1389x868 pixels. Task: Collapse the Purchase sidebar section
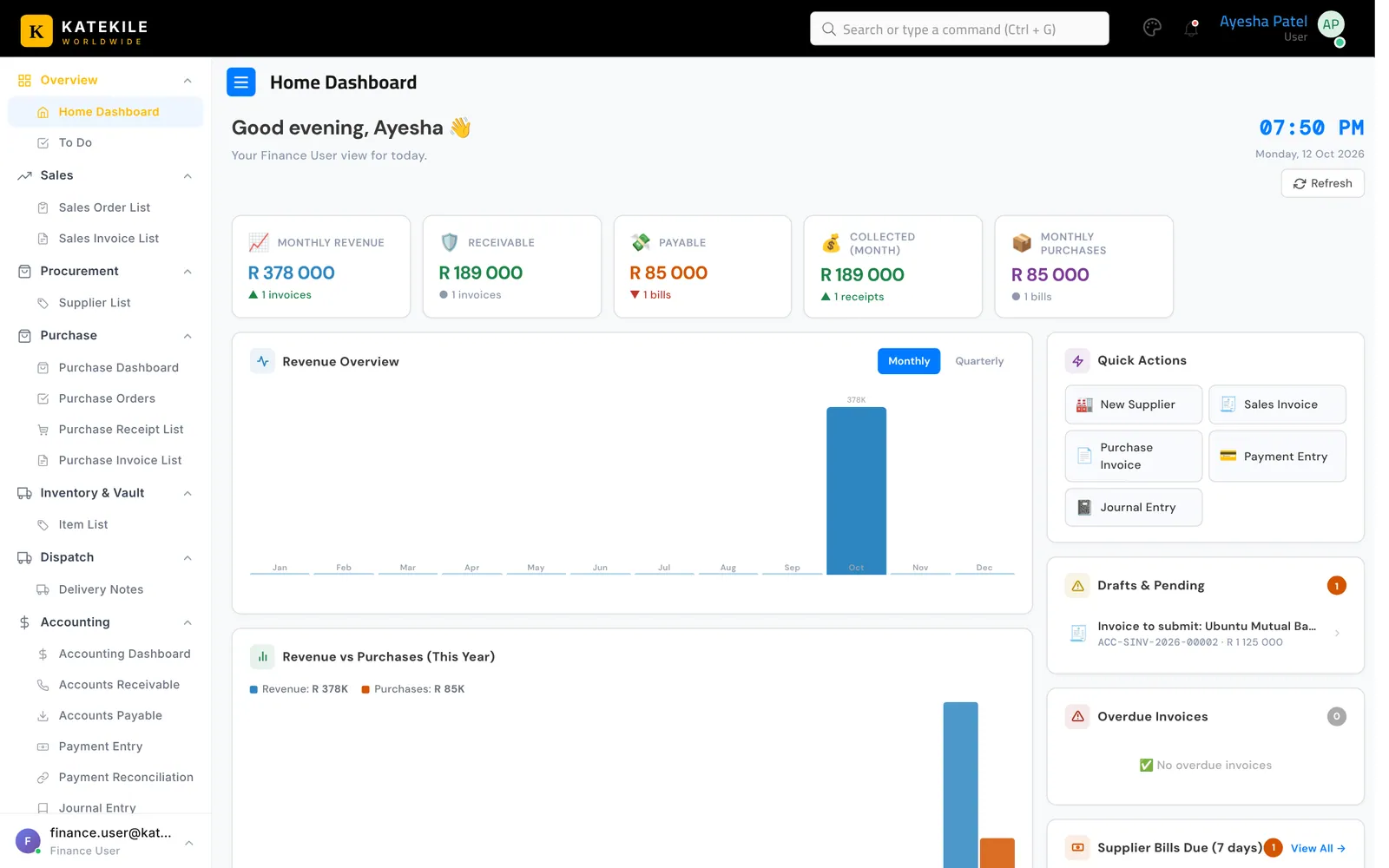188,336
